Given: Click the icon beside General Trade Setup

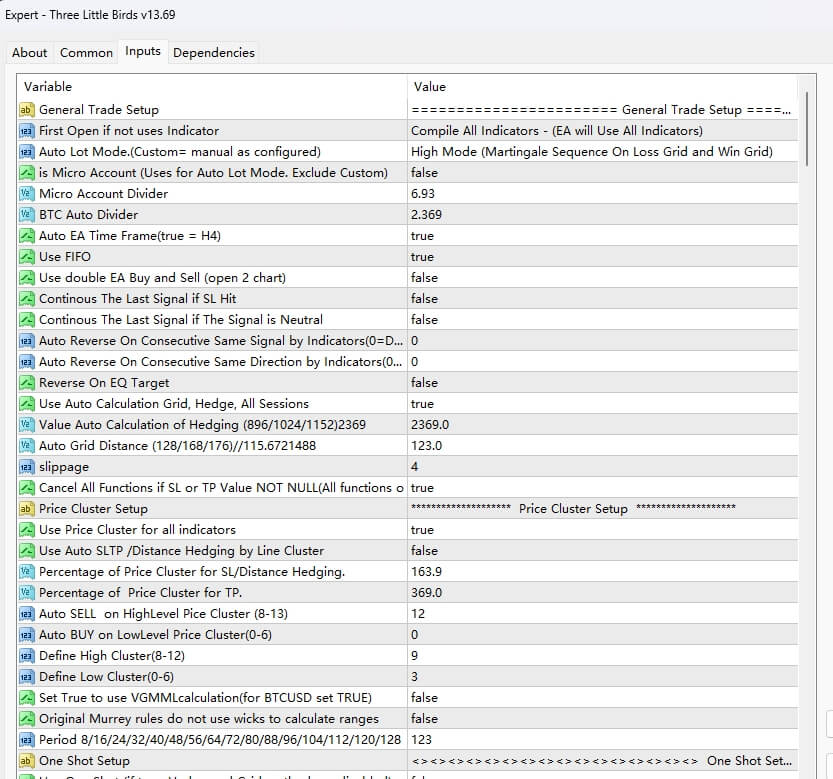Looking at the screenshot, I should [x=27, y=110].
